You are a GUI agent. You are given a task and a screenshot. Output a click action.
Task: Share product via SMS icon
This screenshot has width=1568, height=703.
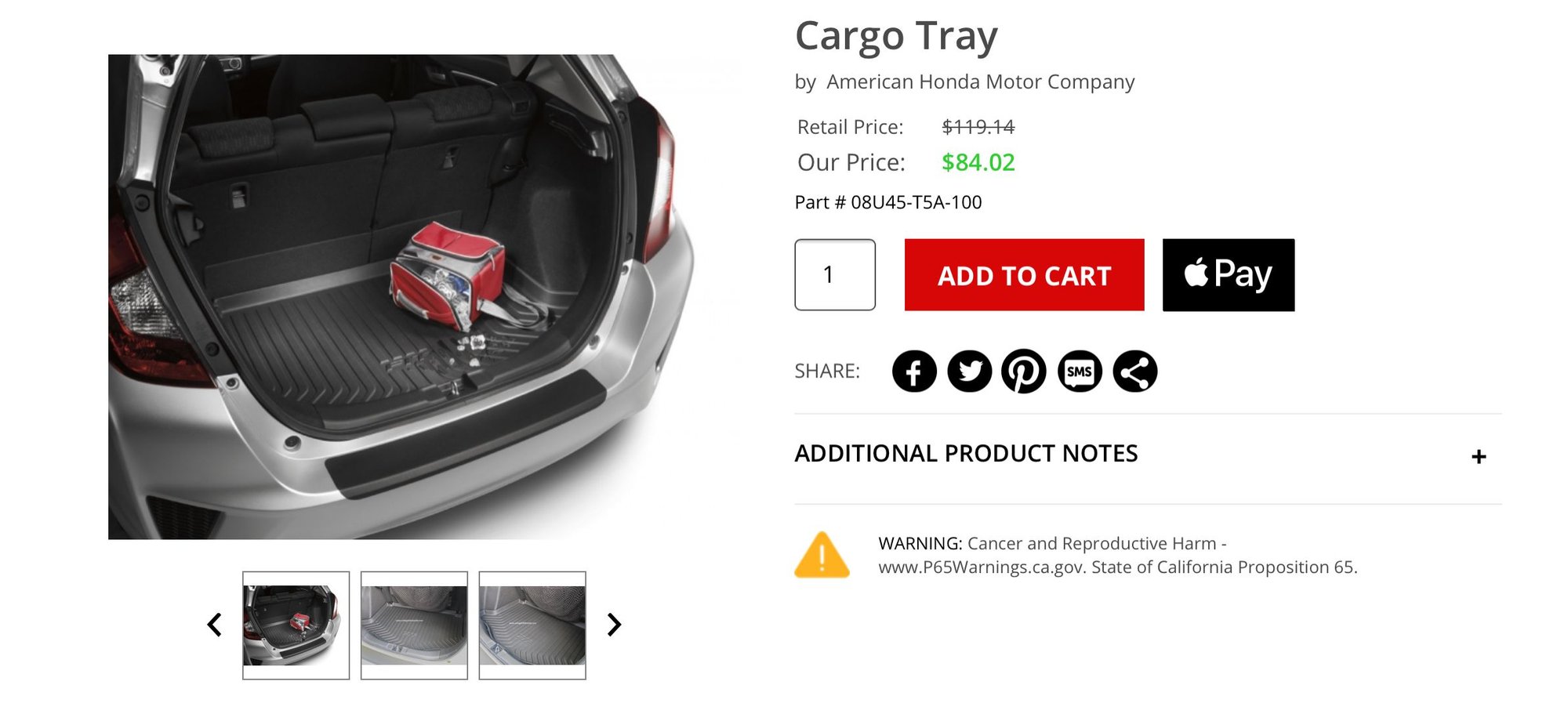1080,371
